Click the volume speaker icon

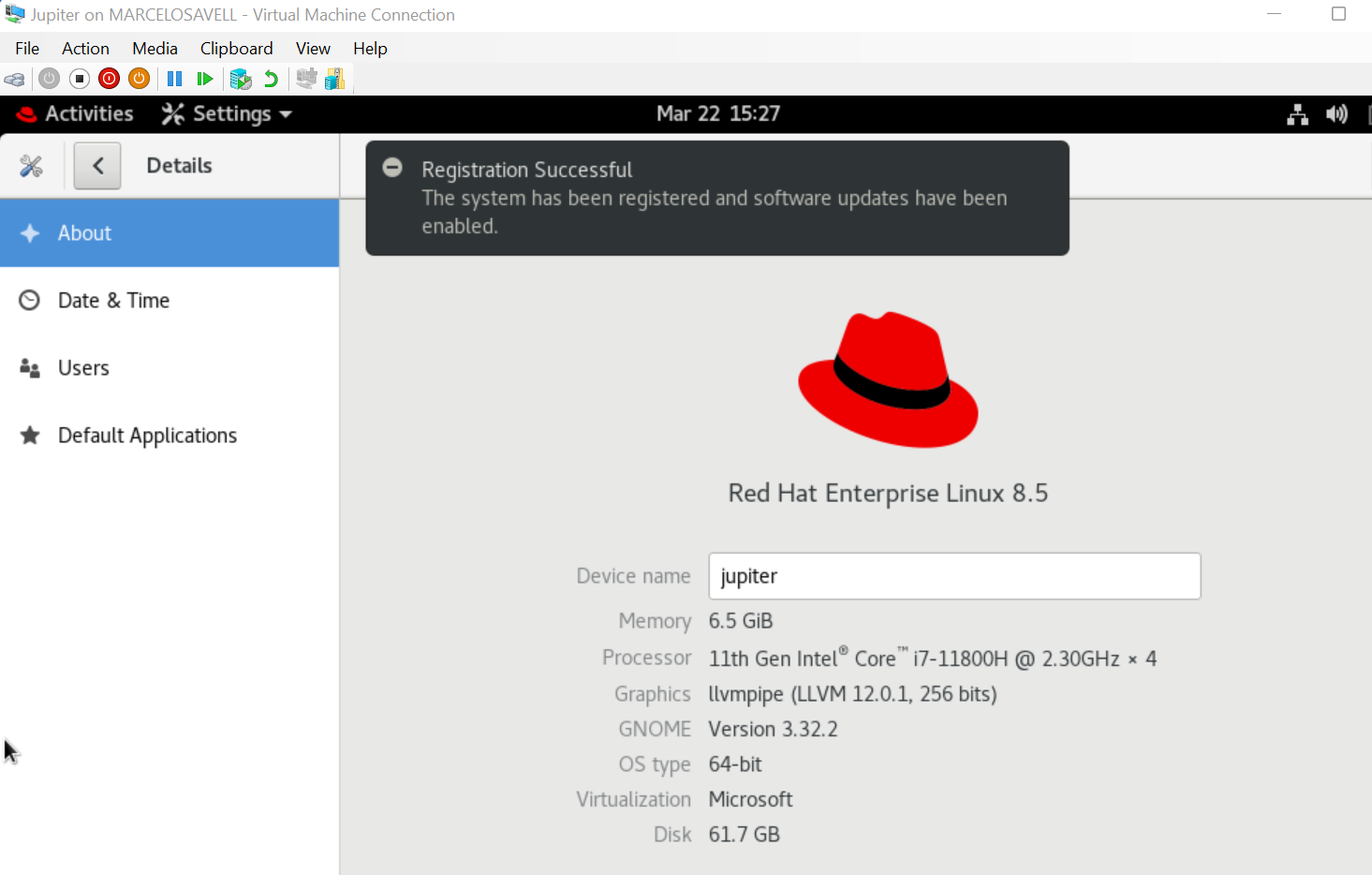click(1336, 114)
